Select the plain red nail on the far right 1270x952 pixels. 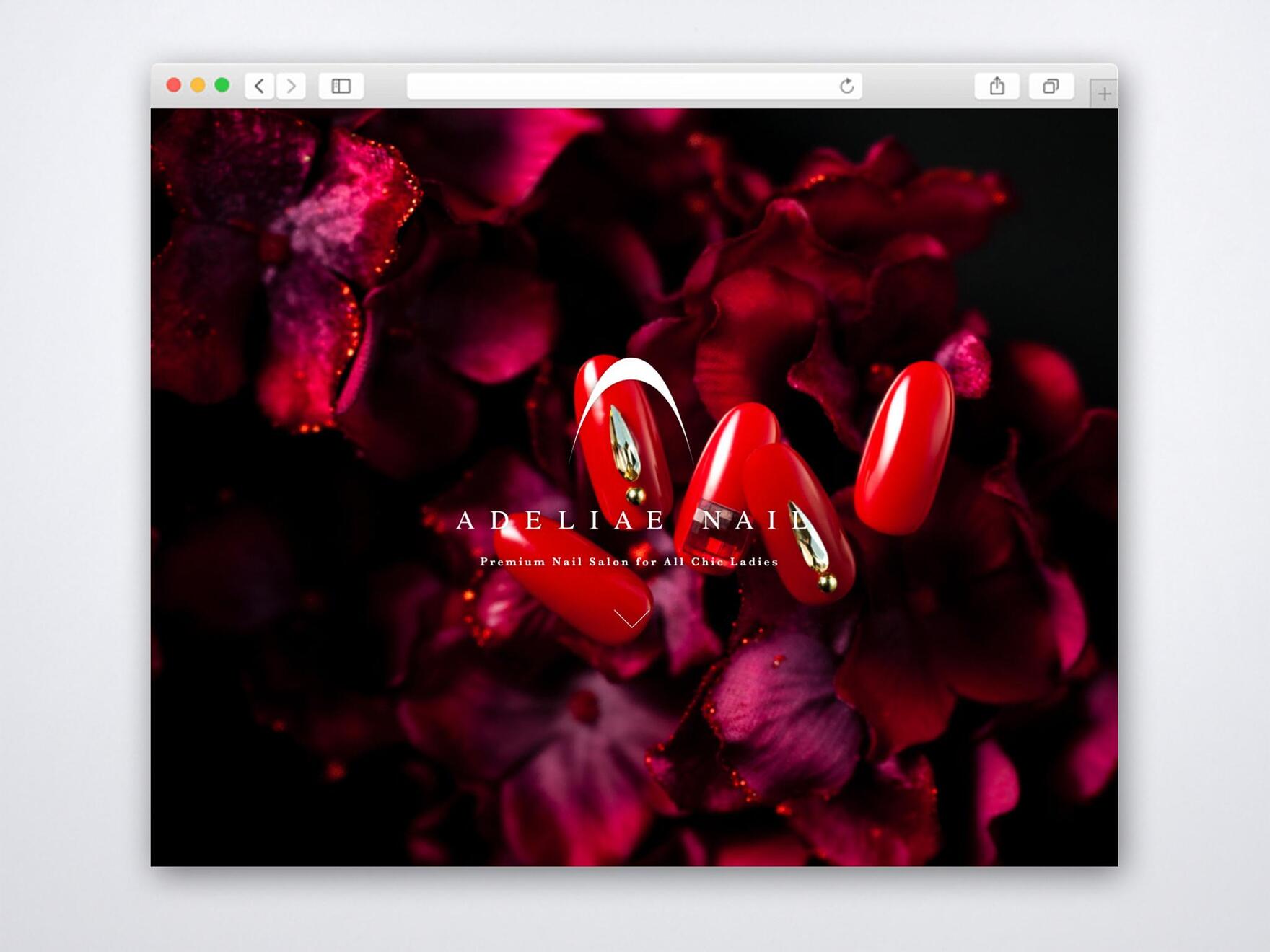(905, 447)
